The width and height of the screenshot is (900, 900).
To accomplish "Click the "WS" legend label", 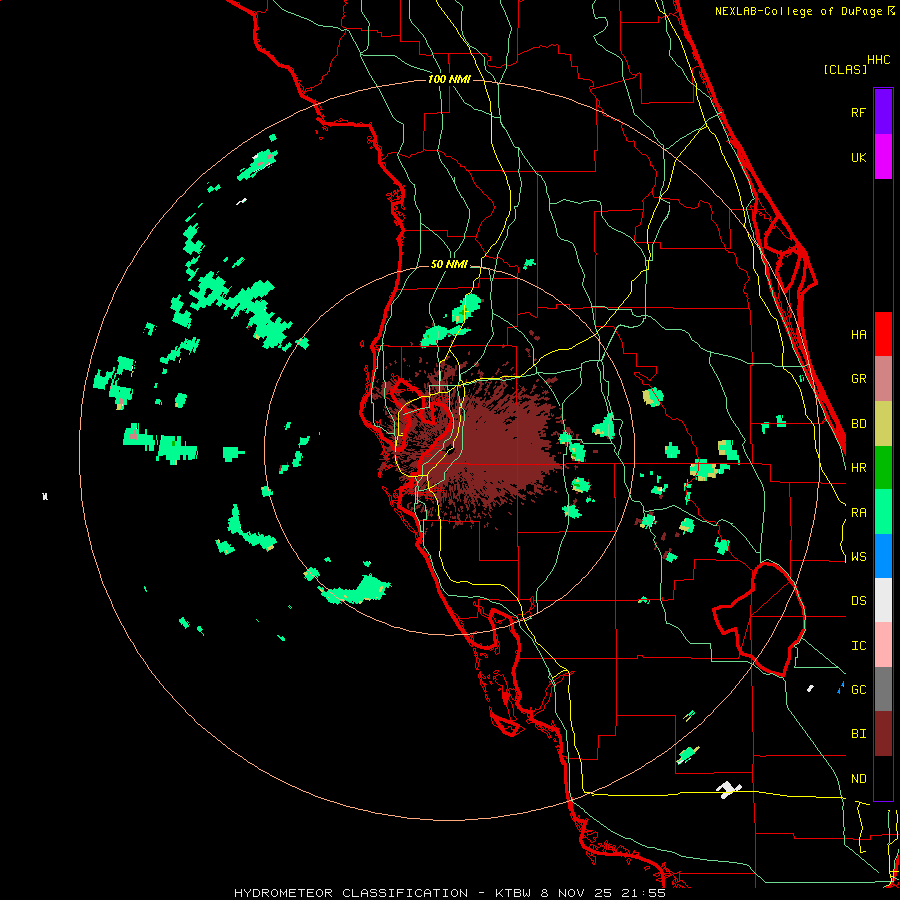I will click(x=858, y=557).
